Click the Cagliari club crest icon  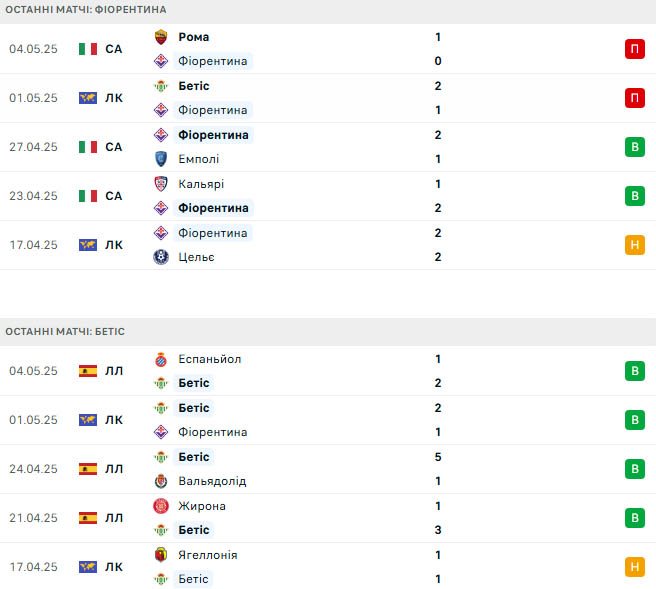tap(161, 184)
